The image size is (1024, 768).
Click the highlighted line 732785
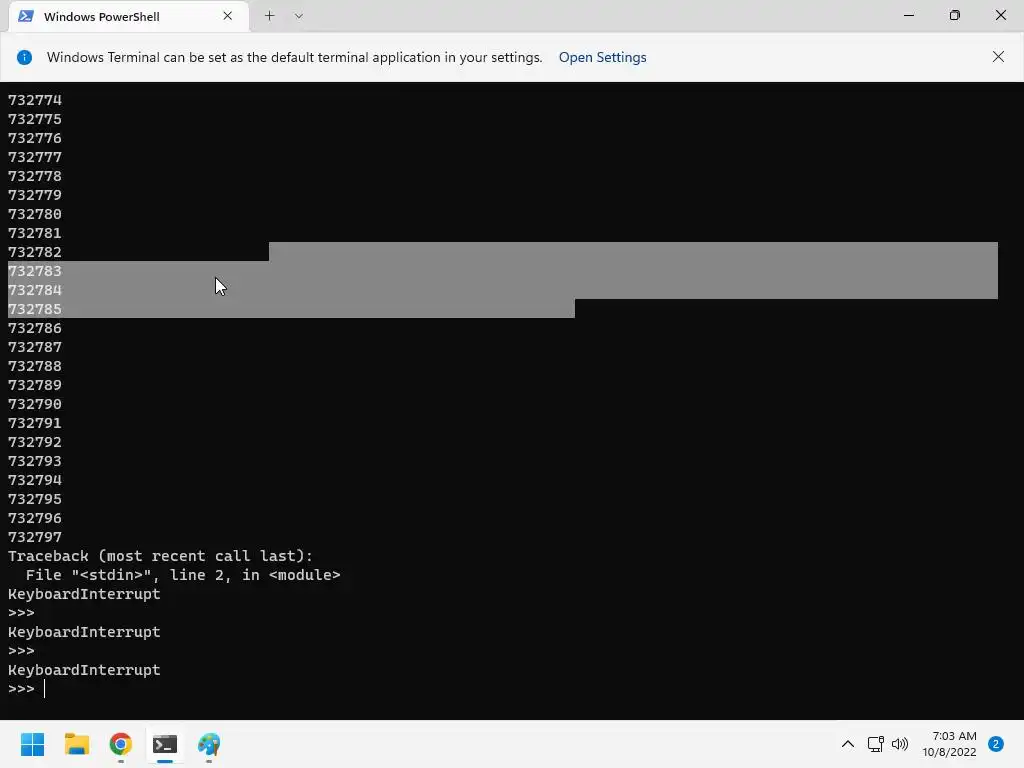[35, 309]
